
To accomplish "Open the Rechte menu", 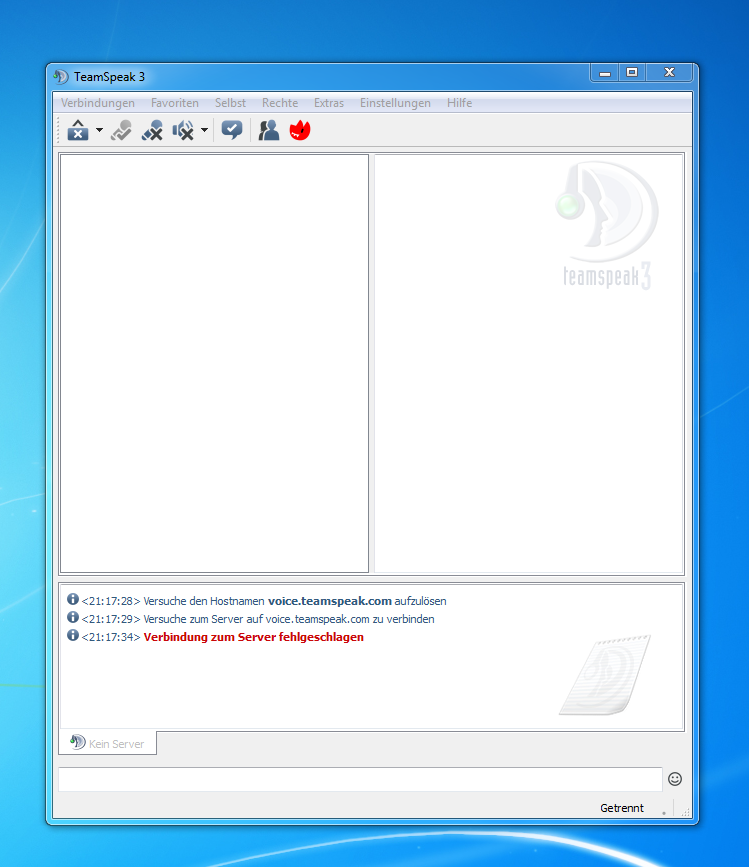I will (280, 103).
